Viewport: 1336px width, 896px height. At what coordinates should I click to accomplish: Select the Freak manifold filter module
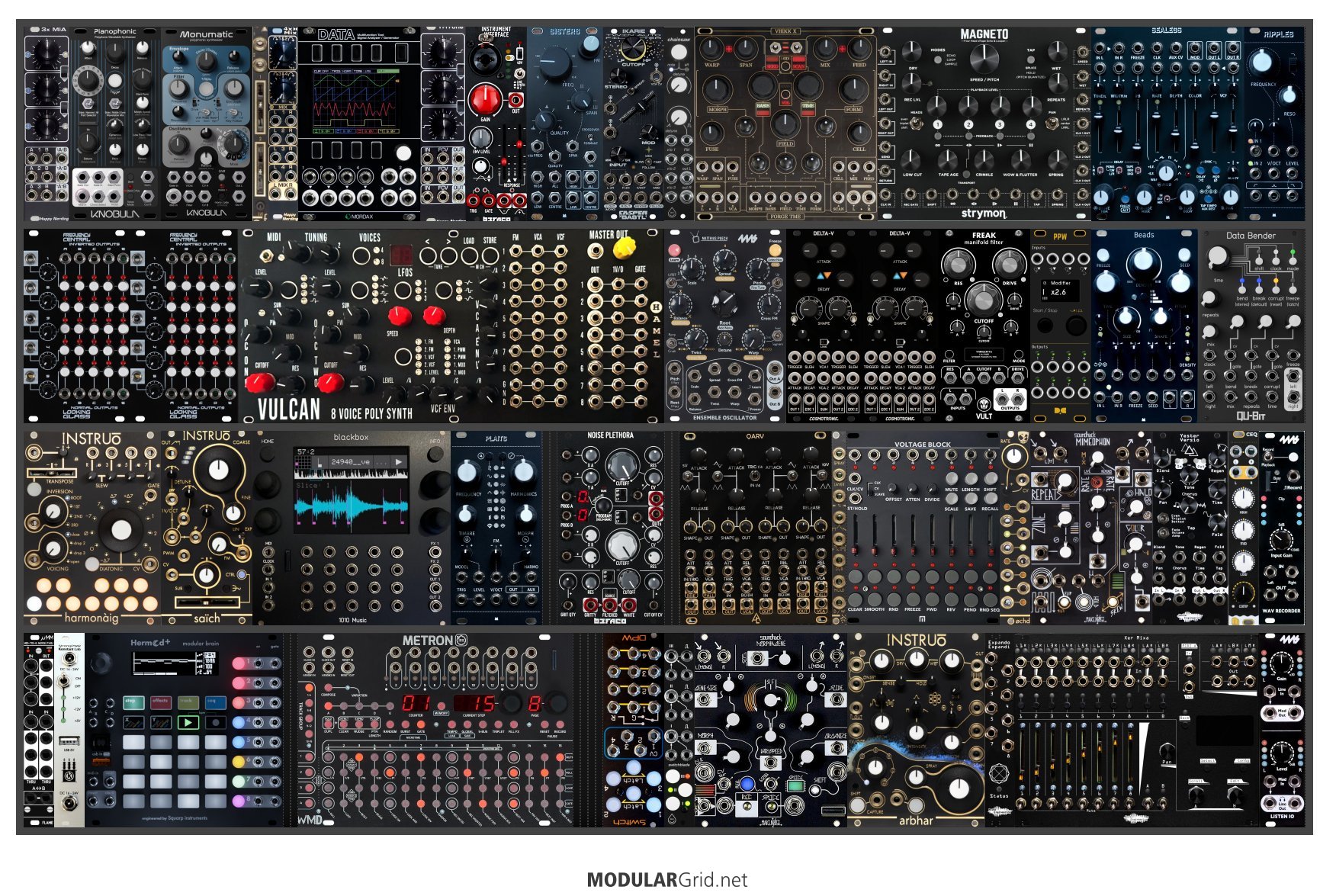click(984, 326)
